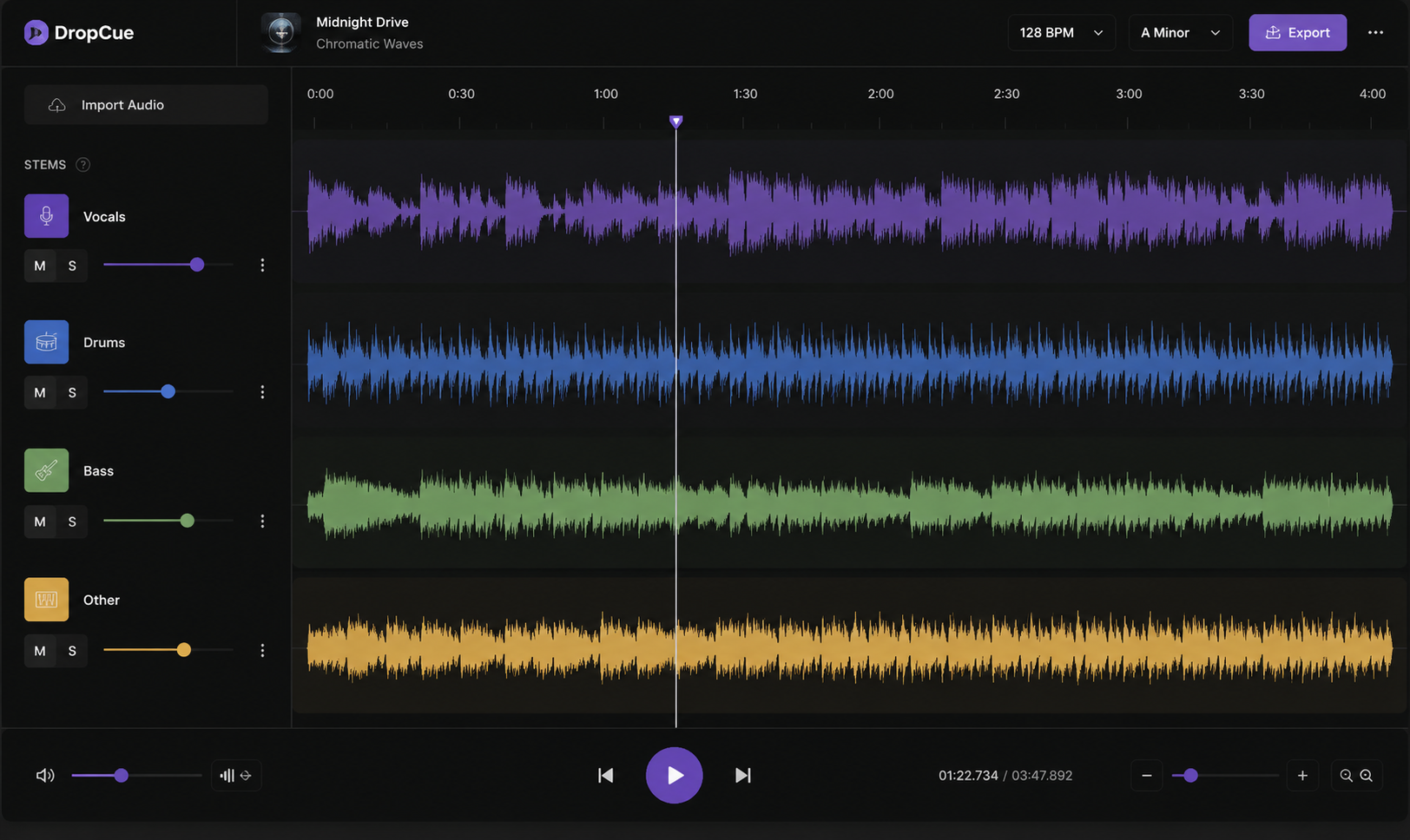Image resolution: width=1410 pixels, height=840 pixels.
Task: Open the Vocals stem options menu
Action: (x=262, y=266)
